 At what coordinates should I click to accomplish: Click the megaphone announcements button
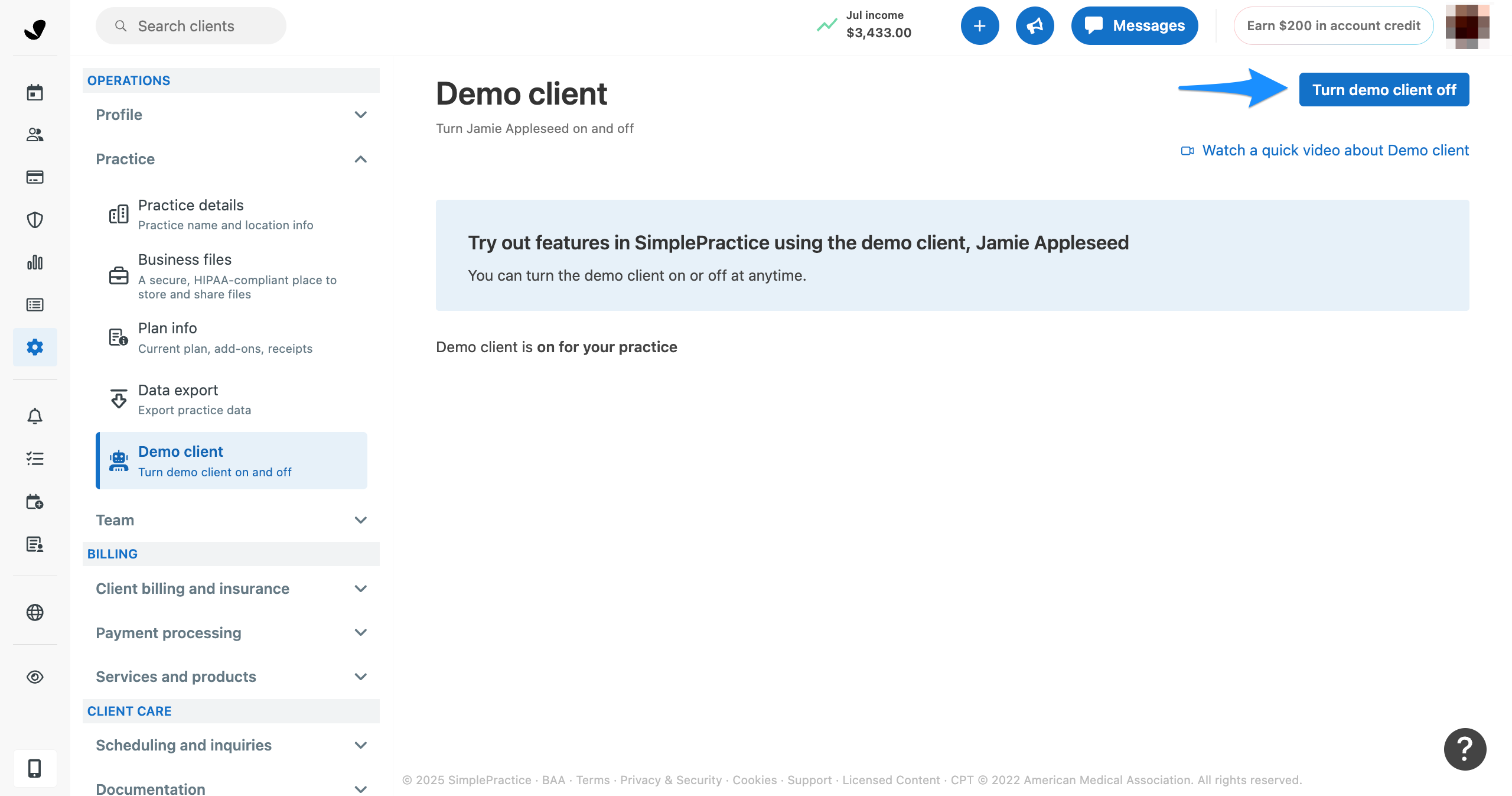(x=1035, y=25)
